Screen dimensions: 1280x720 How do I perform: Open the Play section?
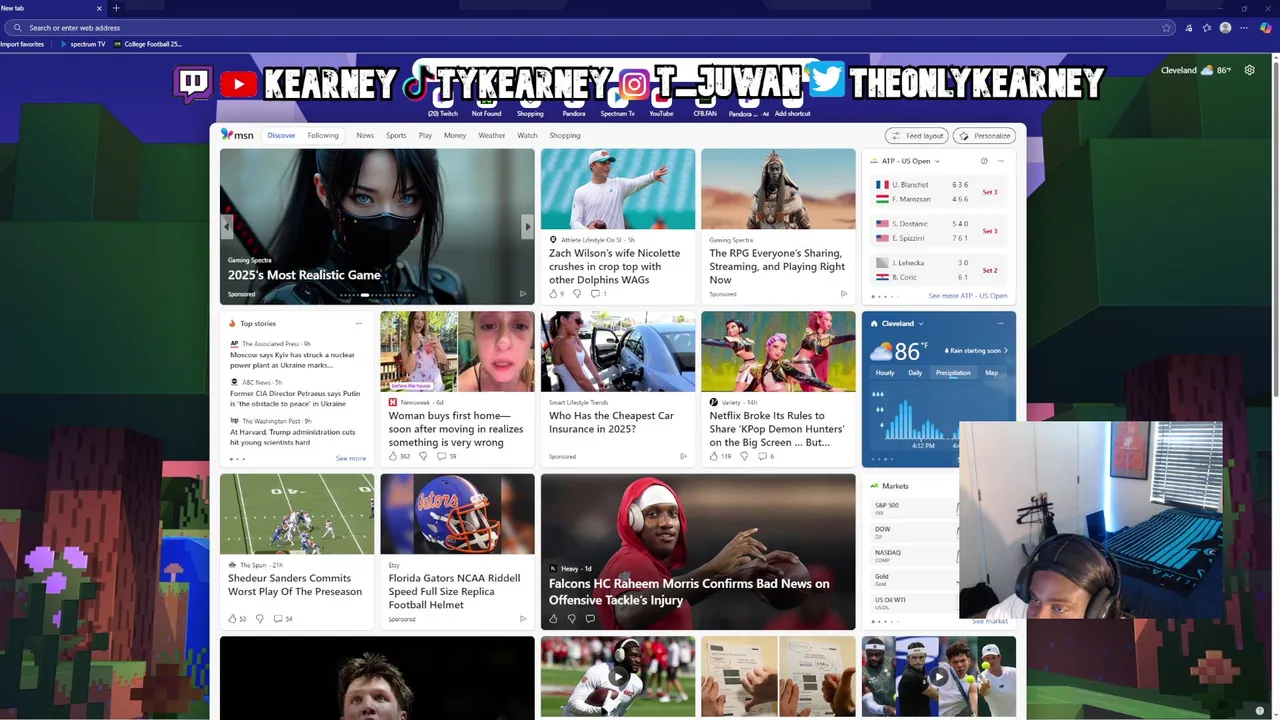[x=425, y=135]
